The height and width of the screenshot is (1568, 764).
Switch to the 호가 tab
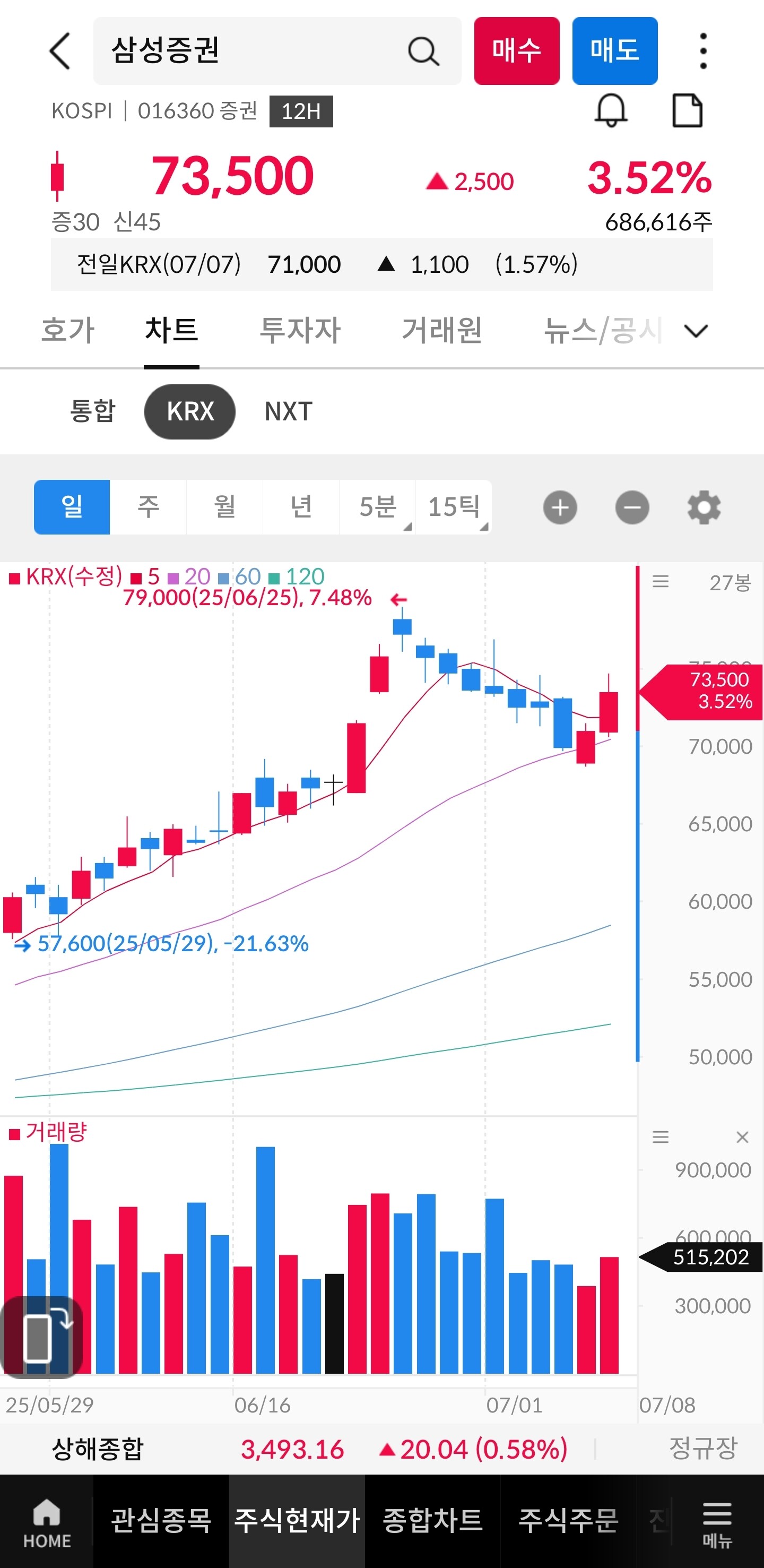click(x=67, y=330)
